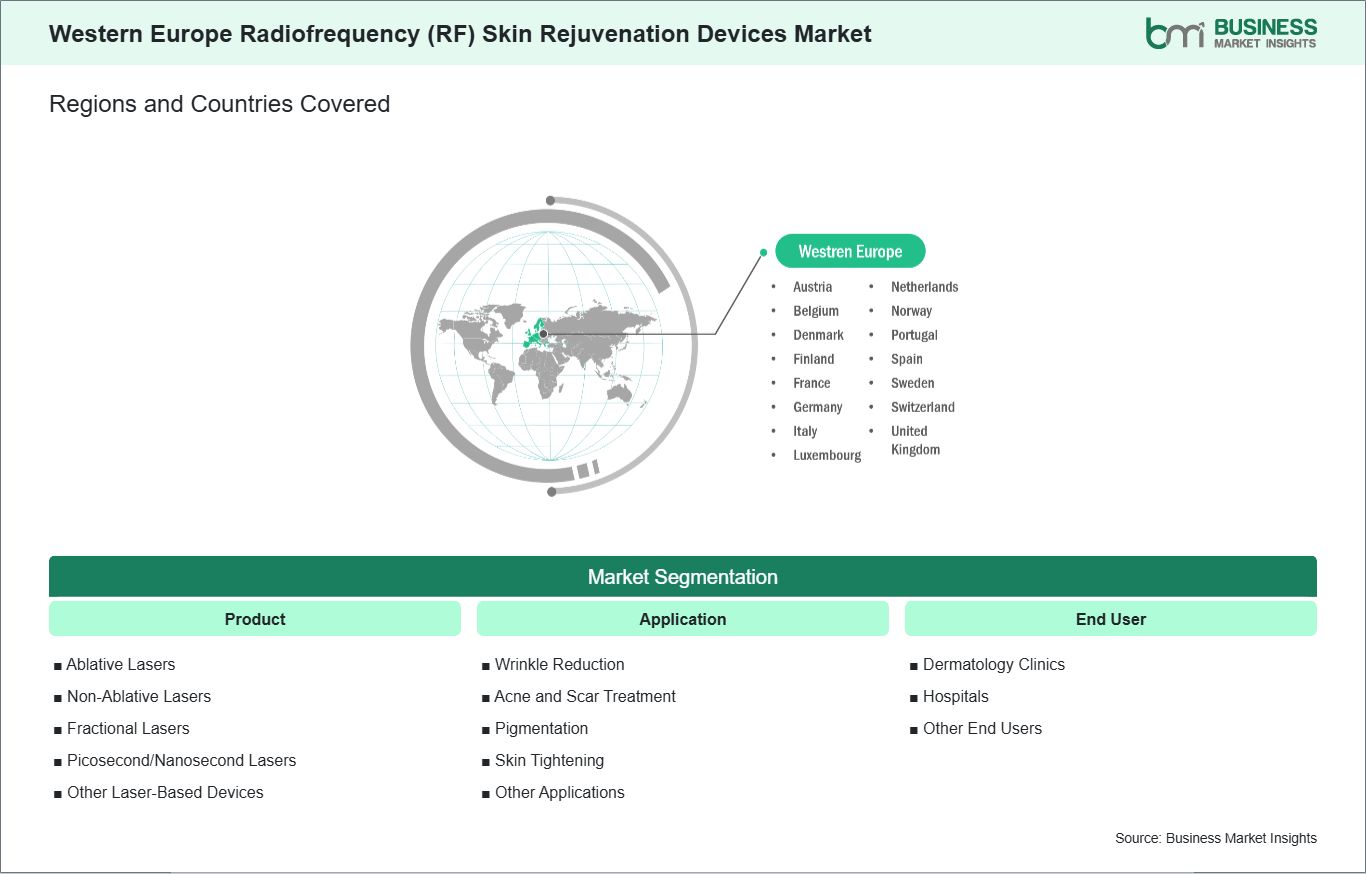Click the 'Italy' country entry
This screenshot has width=1366, height=874.
(x=805, y=431)
